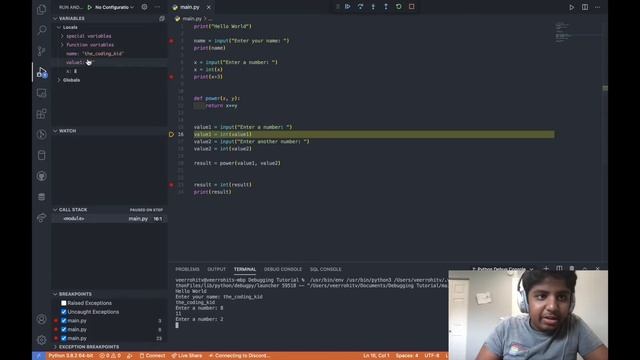Screen dimensions: 640x360
Task: Select the <module> call stack frame
Action: coord(109,219)
